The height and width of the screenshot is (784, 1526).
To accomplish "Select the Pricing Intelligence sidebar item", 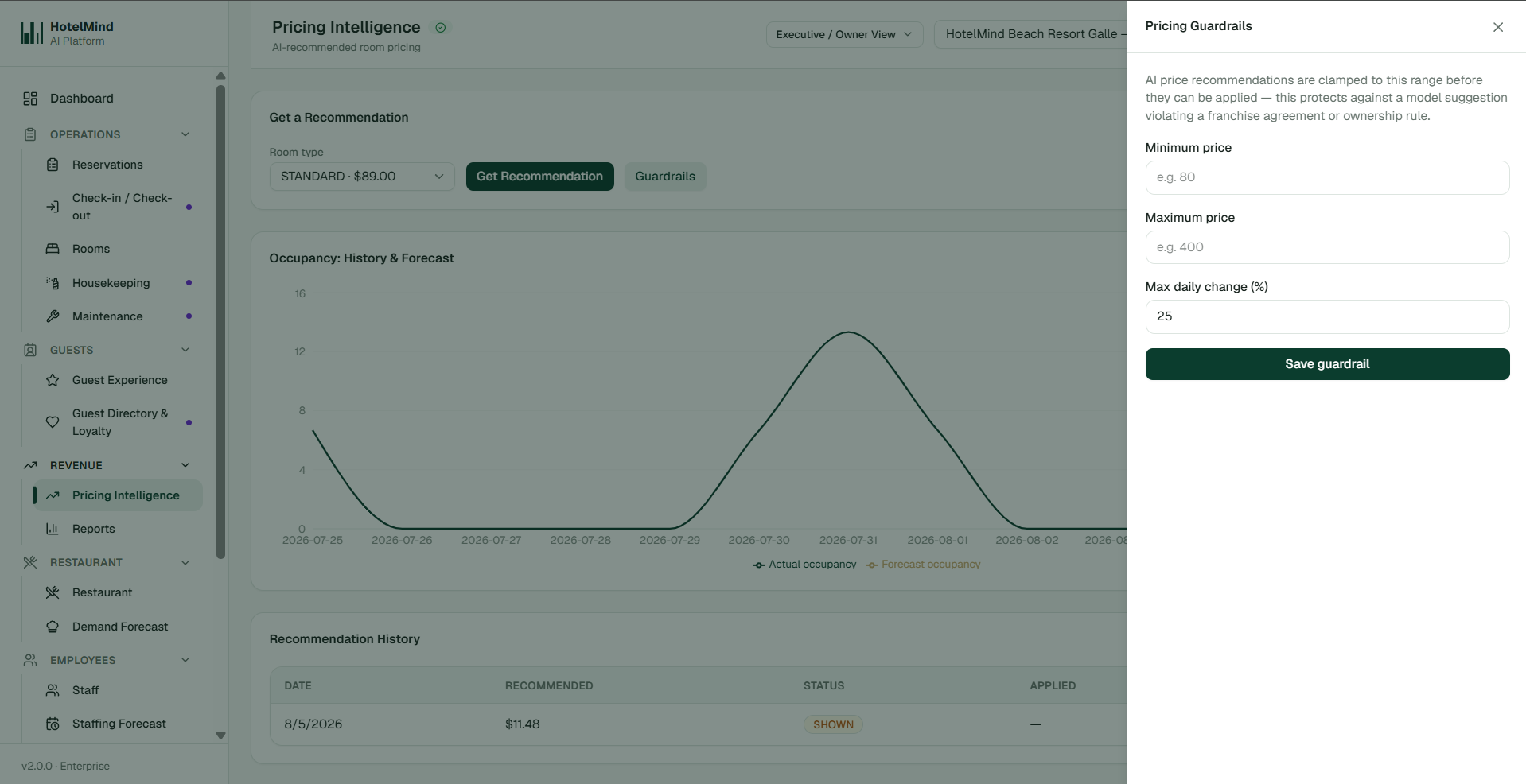I will click(x=119, y=495).
